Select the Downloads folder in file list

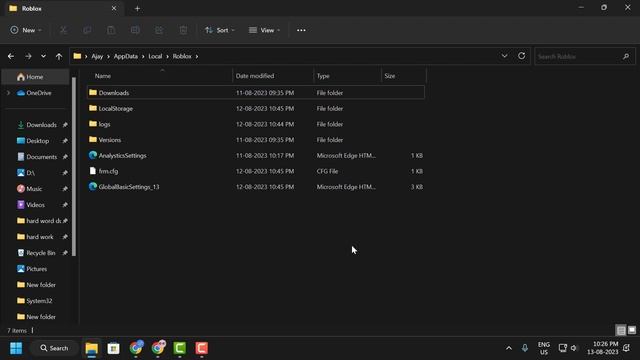256,93
